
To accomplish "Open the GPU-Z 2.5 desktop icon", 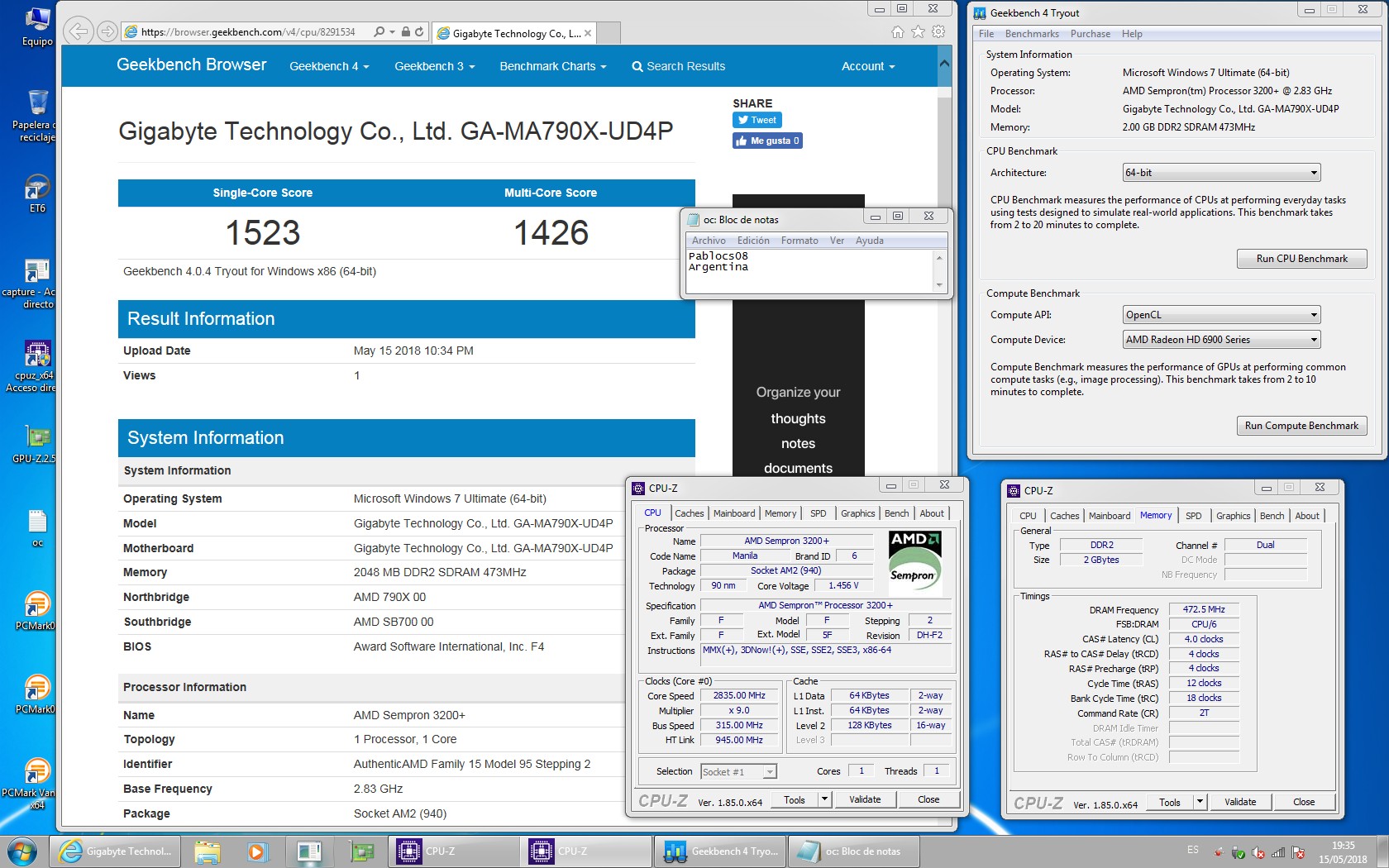I will point(35,444).
